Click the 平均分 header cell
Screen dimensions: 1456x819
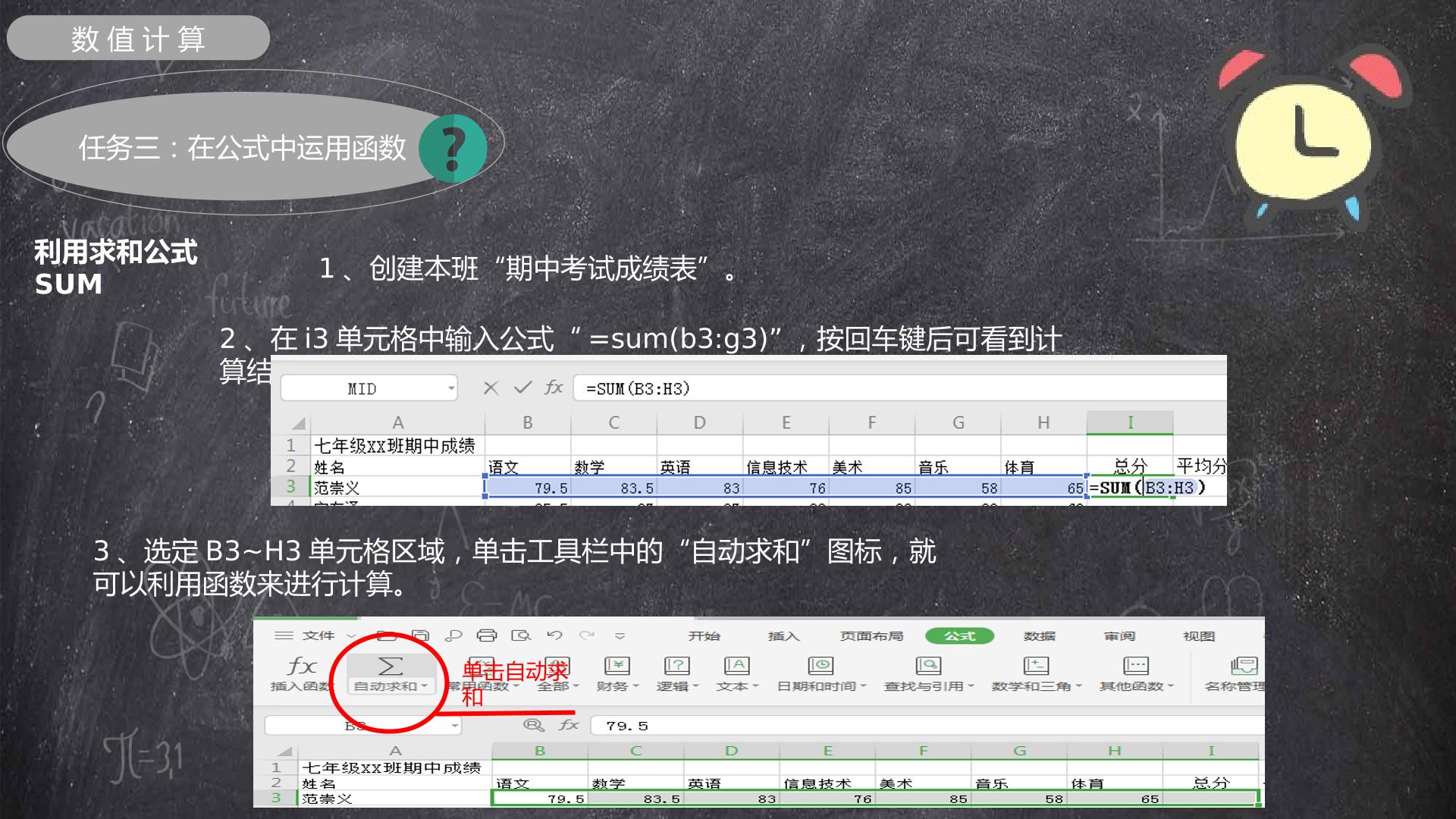click(1200, 466)
